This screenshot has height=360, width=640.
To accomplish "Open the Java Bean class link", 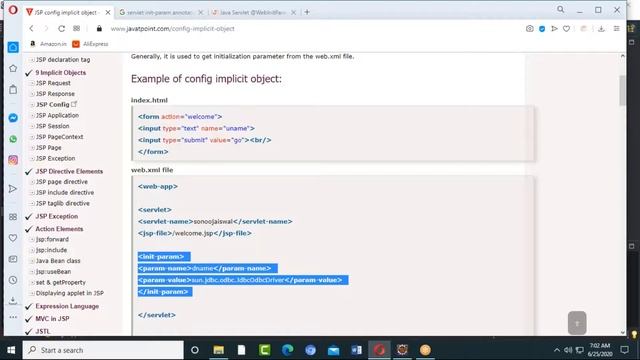I will click(58, 261).
